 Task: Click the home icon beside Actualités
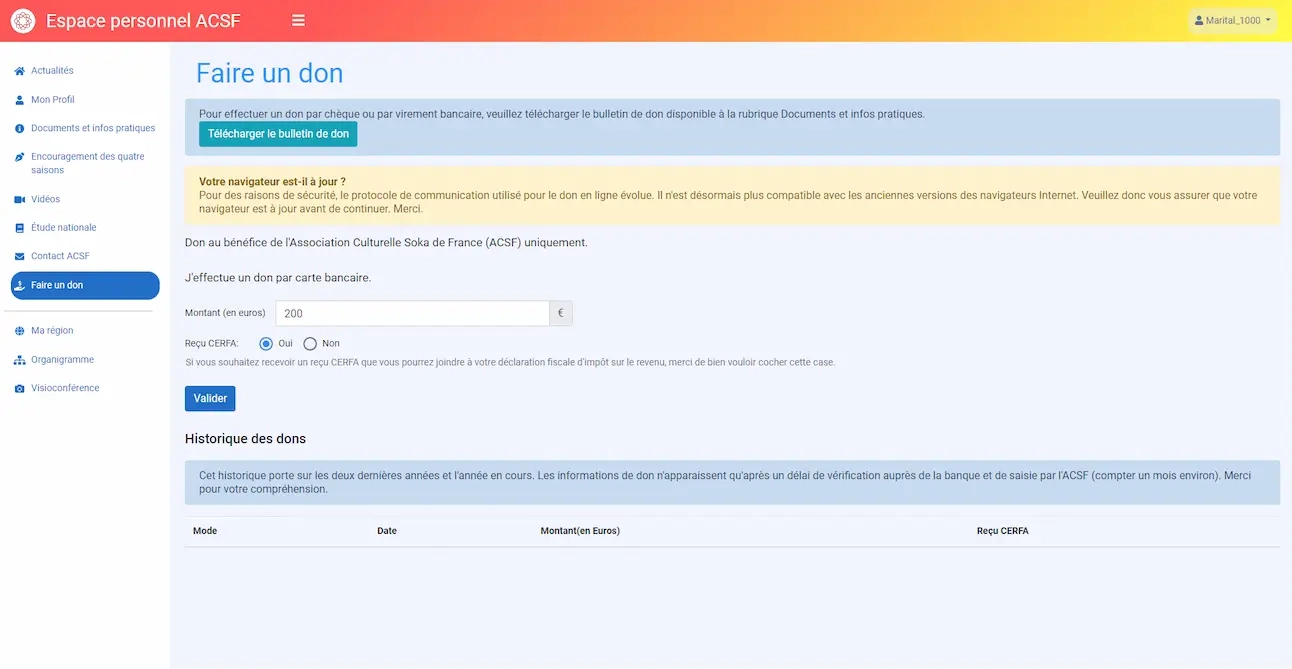[19, 71]
